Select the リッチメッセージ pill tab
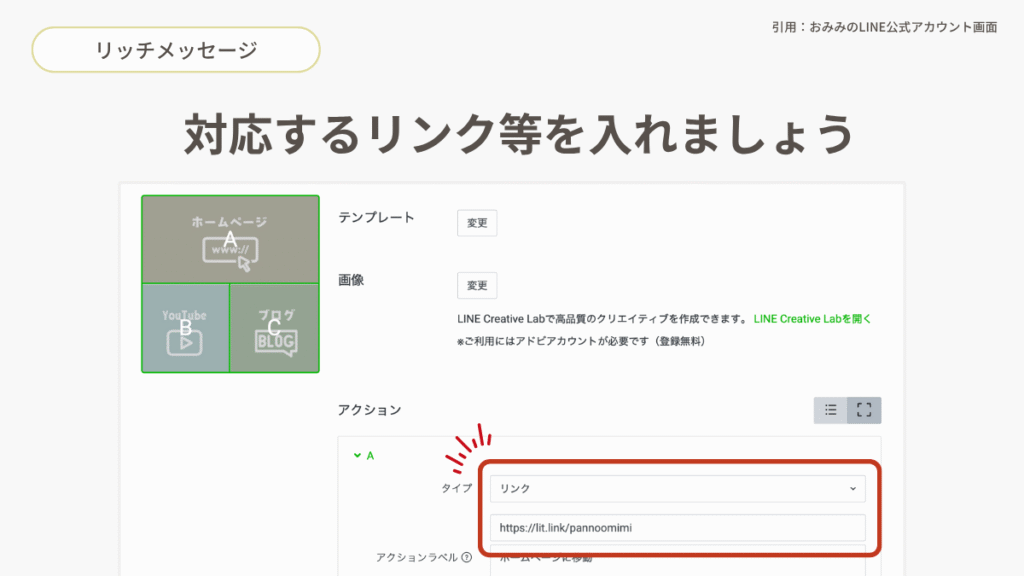Viewport: 1024px width, 576px height. click(x=176, y=50)
